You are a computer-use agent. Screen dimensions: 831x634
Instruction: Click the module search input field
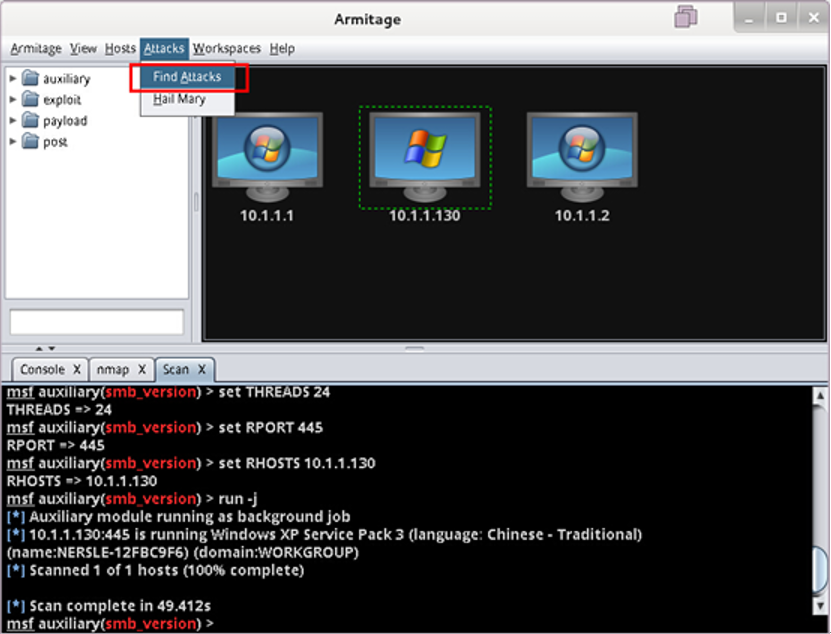tap(96, 322)
